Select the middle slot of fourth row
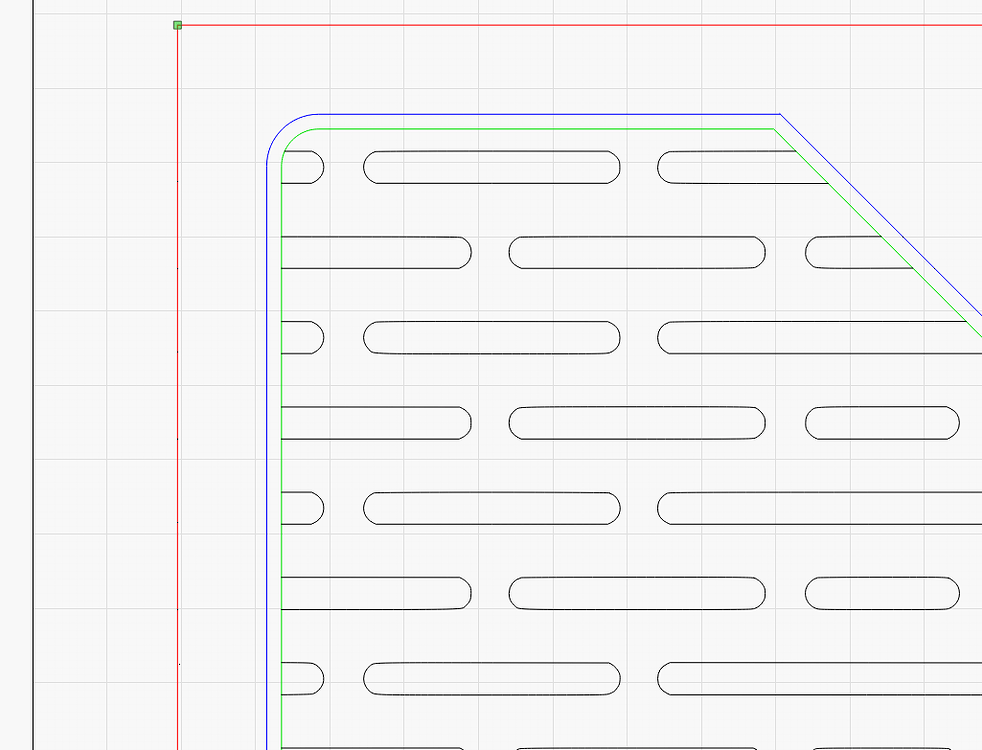The height and width of the screenshot is (750, 982). point(637,423)
